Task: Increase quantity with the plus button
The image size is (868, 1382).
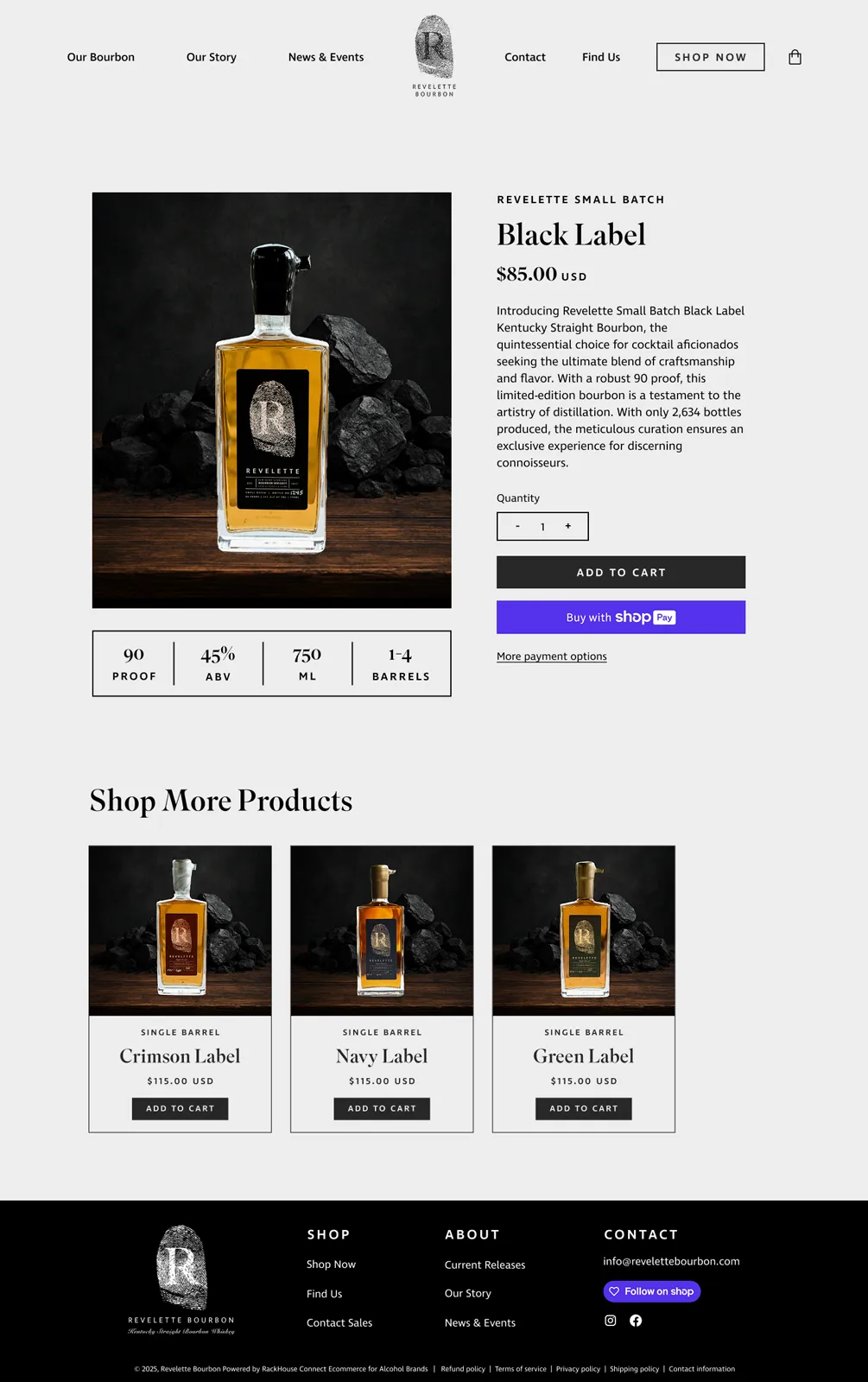Action: point(568,526)
